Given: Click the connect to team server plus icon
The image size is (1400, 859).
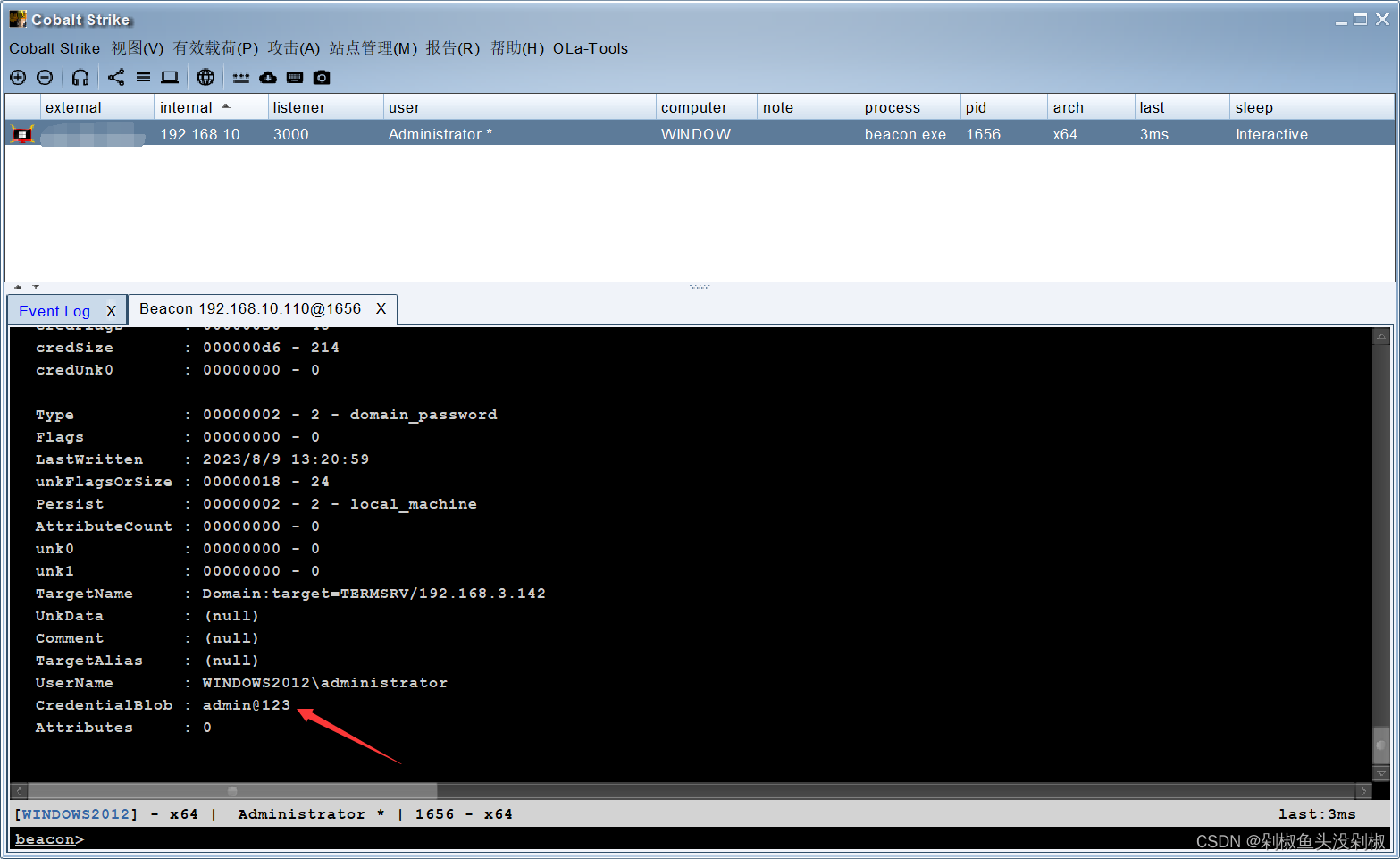Looking at the screenshot, I should click(x=18, y=78).
